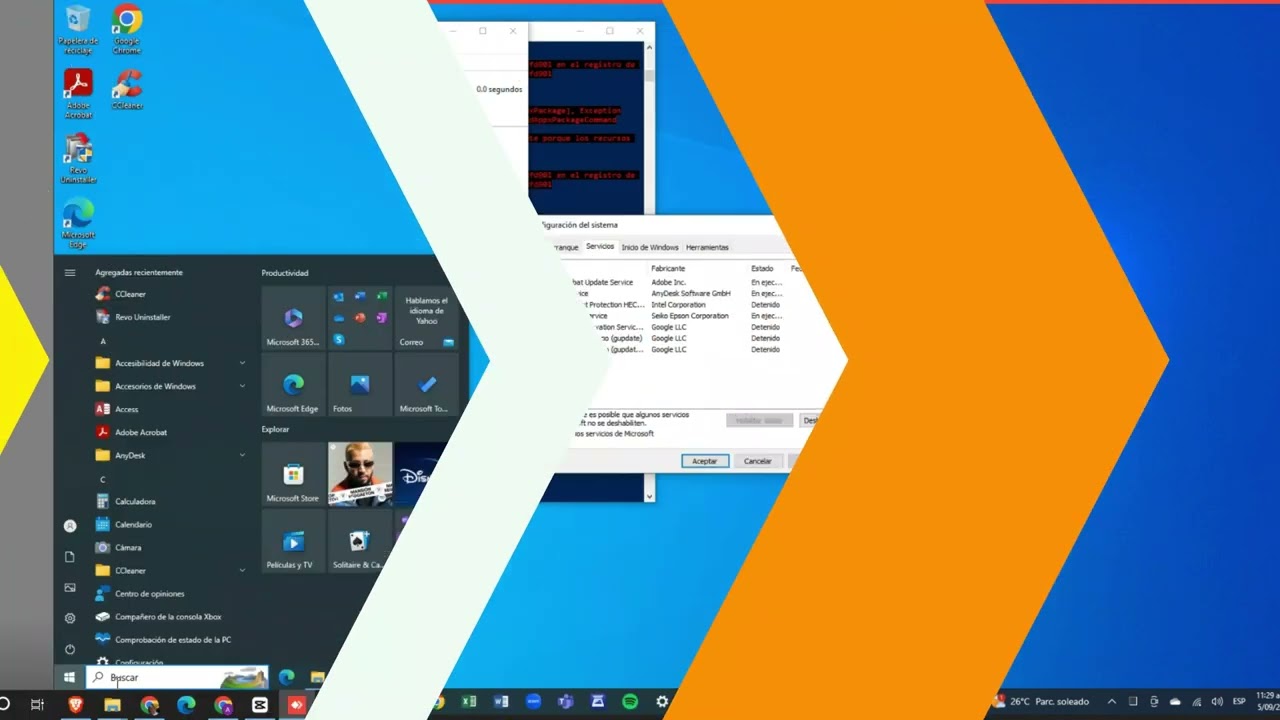
Task: Expand the CCleaner folder in app list
Action: [171, 570]
